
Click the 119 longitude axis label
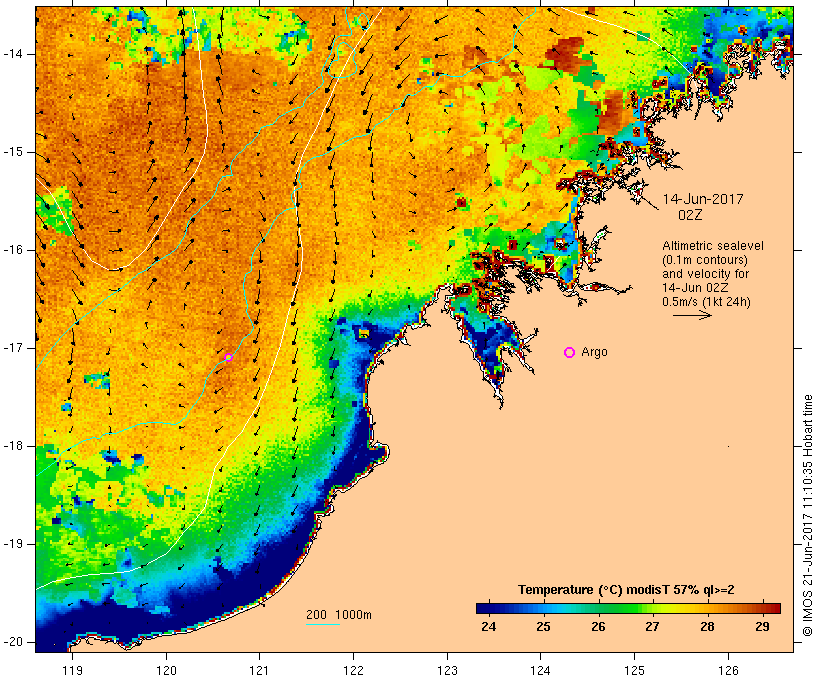(x=72, y=671)
